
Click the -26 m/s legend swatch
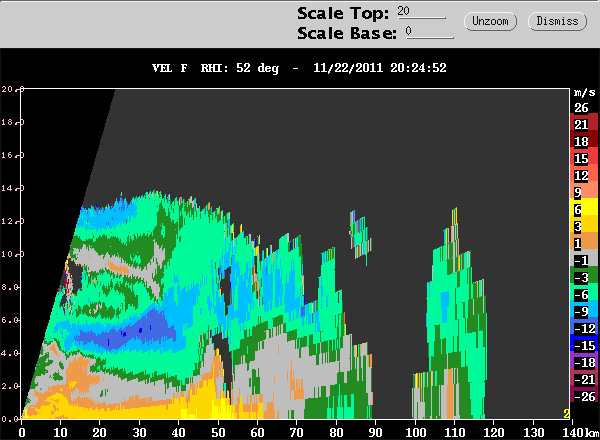(585, 396)
